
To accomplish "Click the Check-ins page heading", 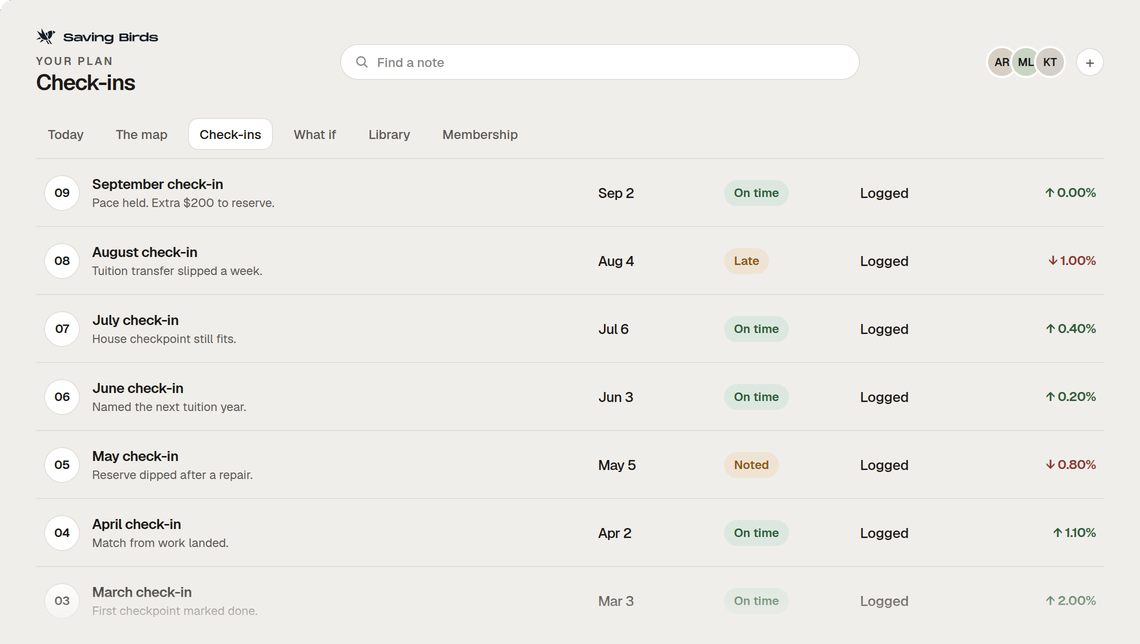I will 86,83.
